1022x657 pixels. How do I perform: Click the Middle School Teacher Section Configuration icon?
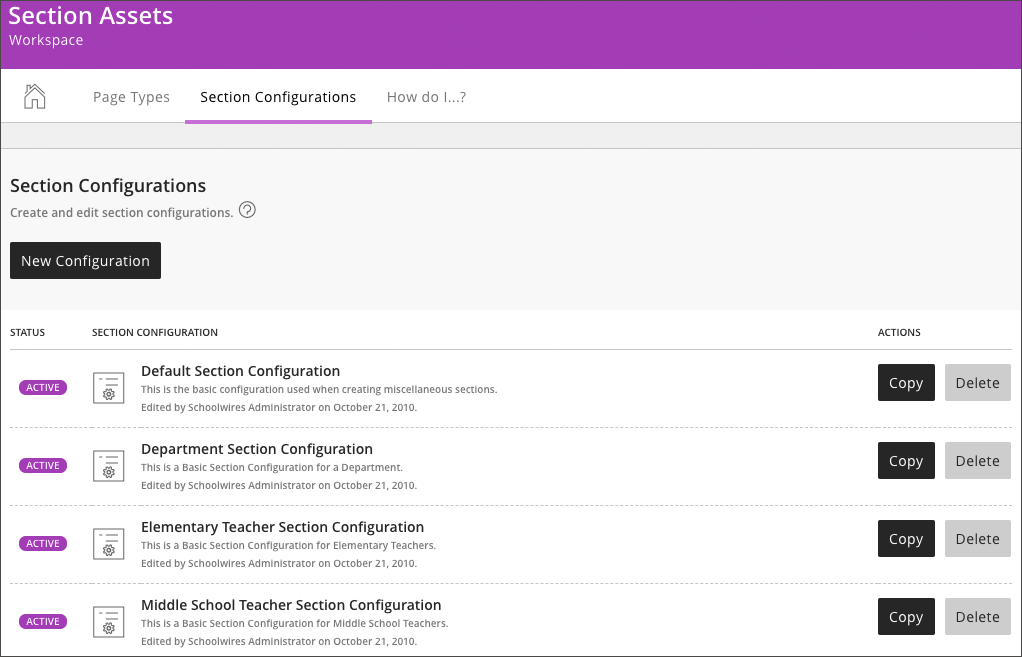tap(108, 621)
